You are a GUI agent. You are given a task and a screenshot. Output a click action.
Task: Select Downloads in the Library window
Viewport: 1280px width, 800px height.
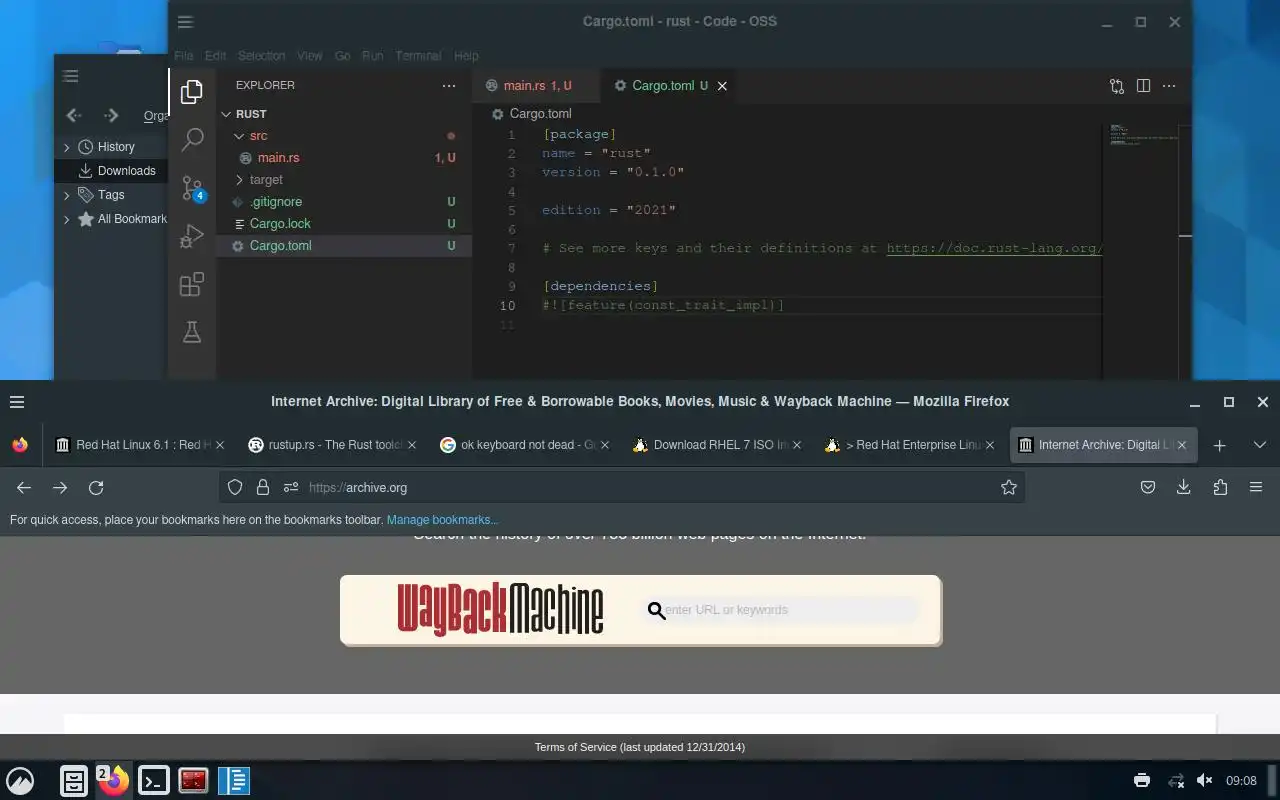click(111, 171)
